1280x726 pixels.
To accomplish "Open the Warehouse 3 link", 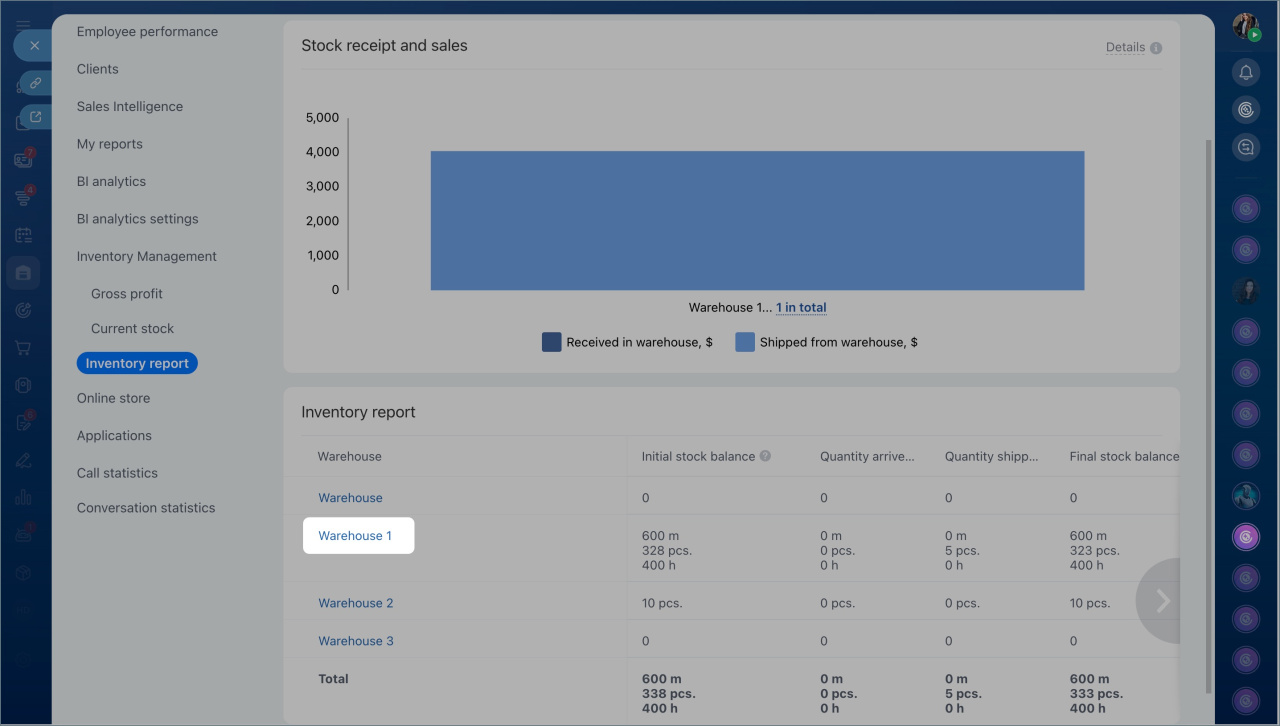I will point(356,641).
